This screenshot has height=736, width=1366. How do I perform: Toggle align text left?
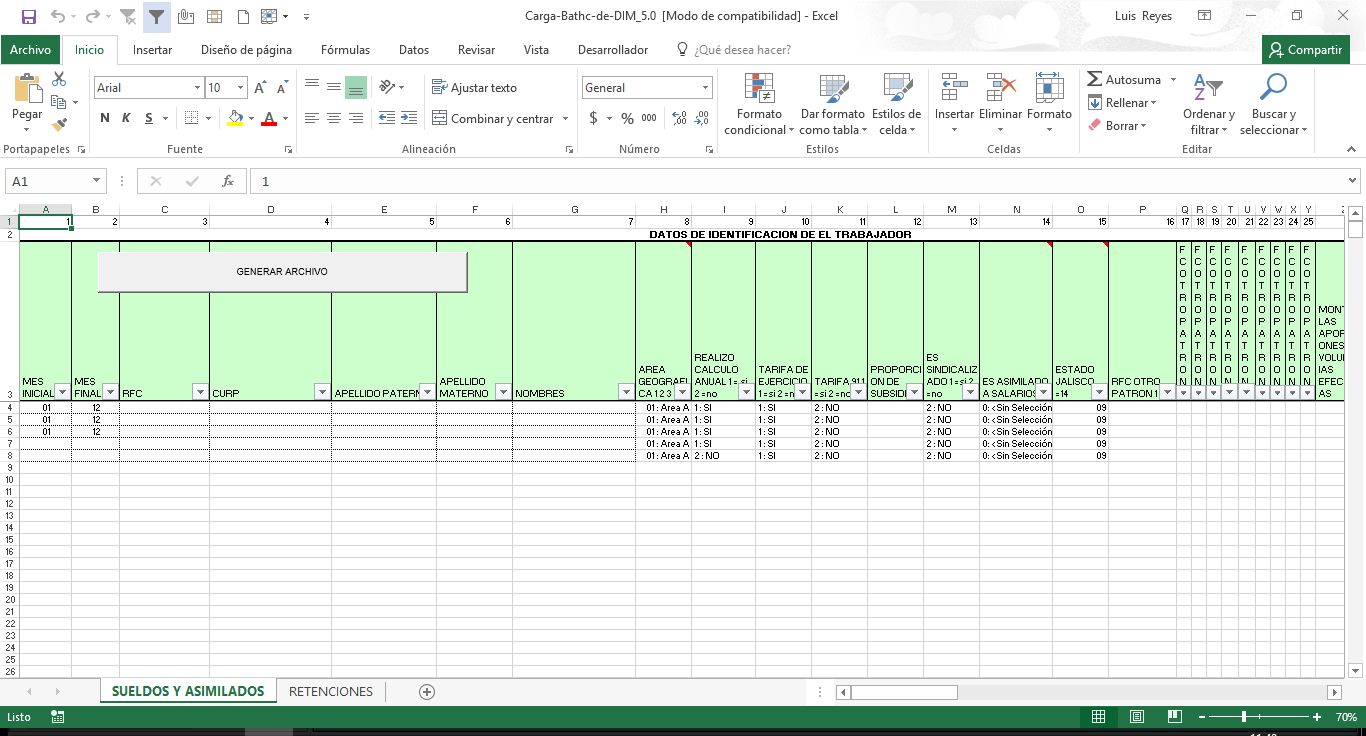coord(312,118)
